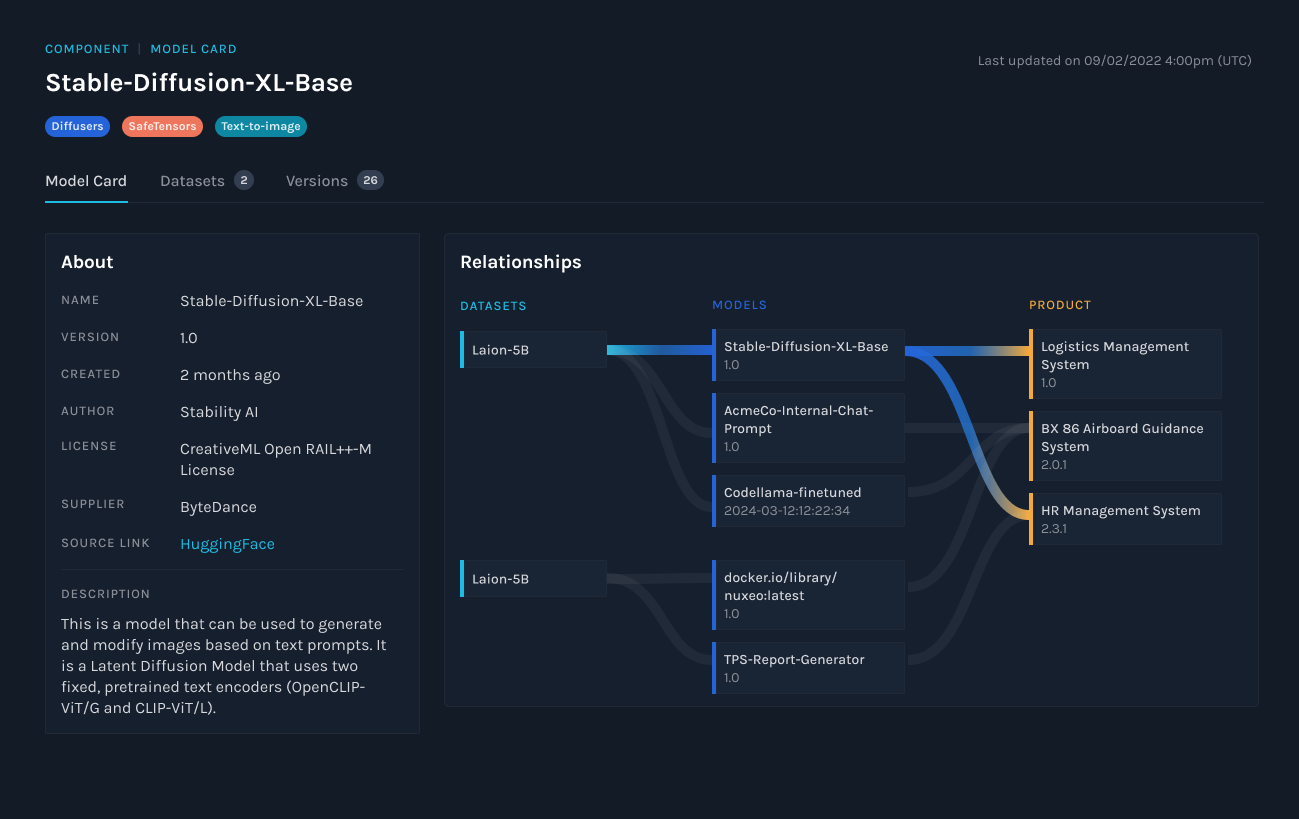Click the first Laion-5B dataset node
The image size is (1299, 819).
coord(532,350)
